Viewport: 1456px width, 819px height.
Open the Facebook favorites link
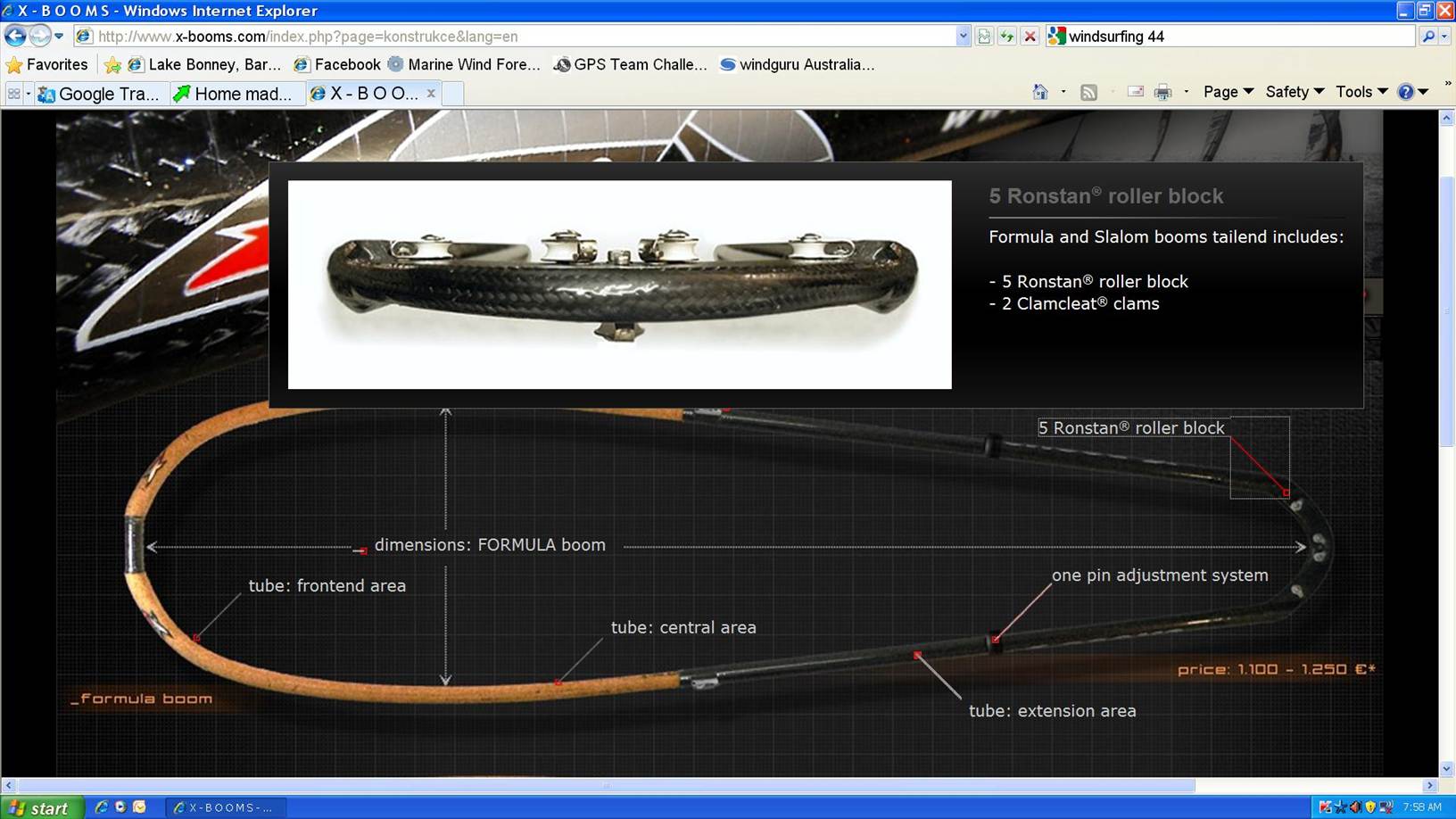(x=337, y=64)
